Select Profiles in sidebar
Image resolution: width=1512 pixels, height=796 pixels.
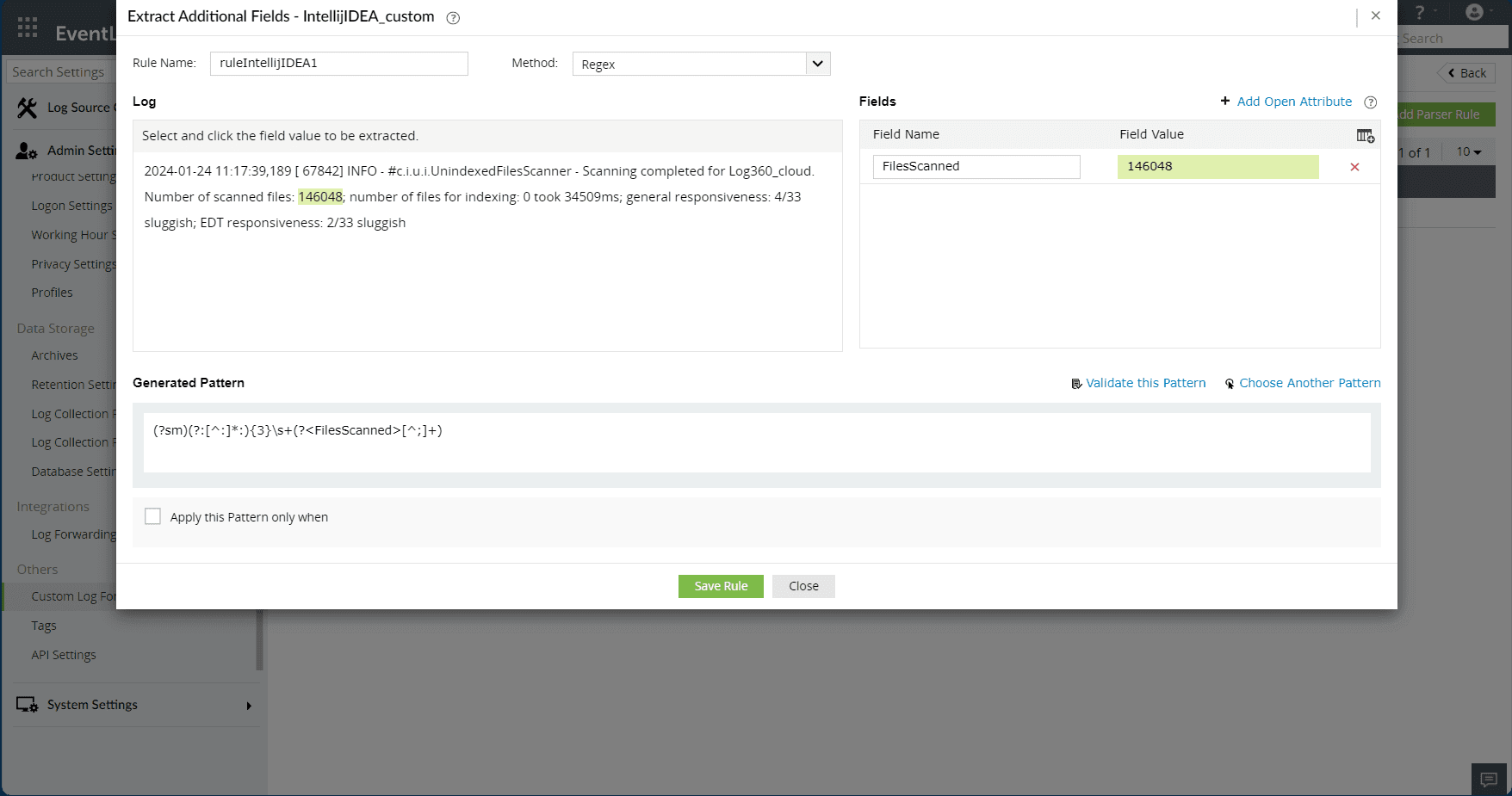(53, 293)
